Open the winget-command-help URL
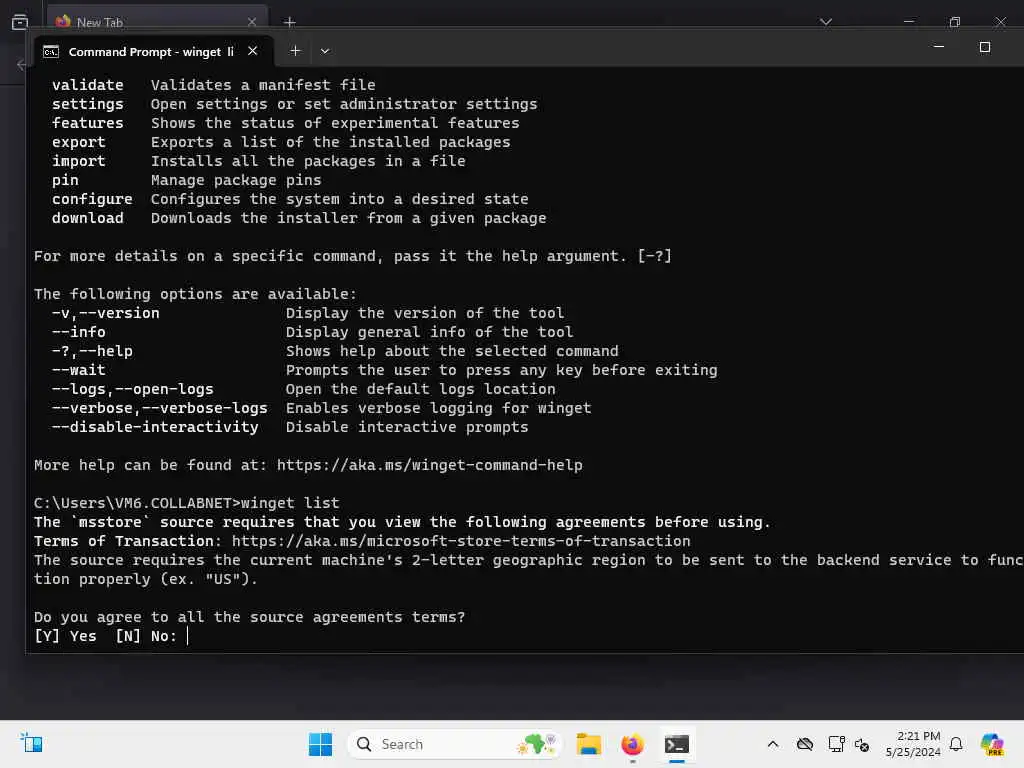The image size is (1024, 768). tap(429, 465)
